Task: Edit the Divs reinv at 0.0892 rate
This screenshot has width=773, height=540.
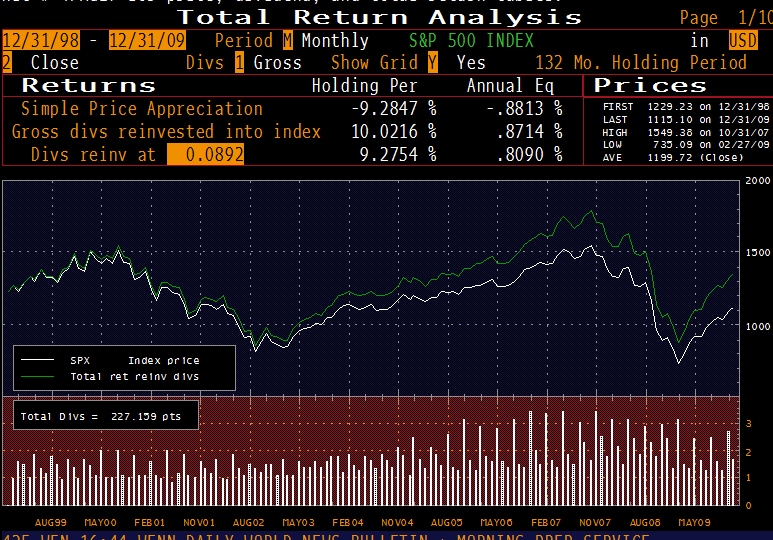Action: (205, 154)
